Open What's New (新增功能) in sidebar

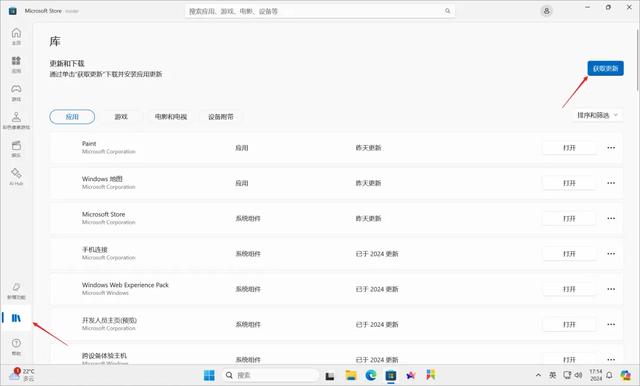pos(16,291)
